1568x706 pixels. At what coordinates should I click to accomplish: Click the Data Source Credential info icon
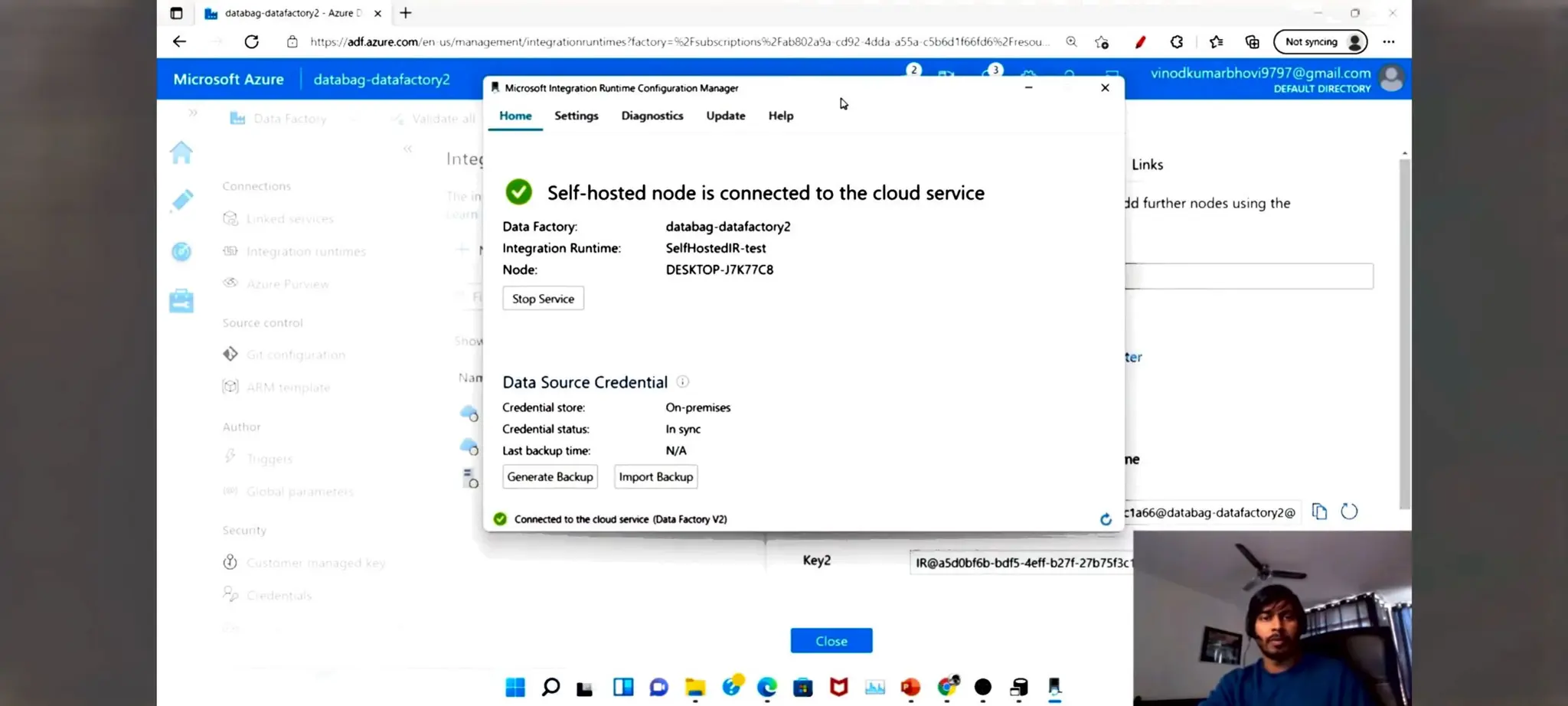coord(682,381)
